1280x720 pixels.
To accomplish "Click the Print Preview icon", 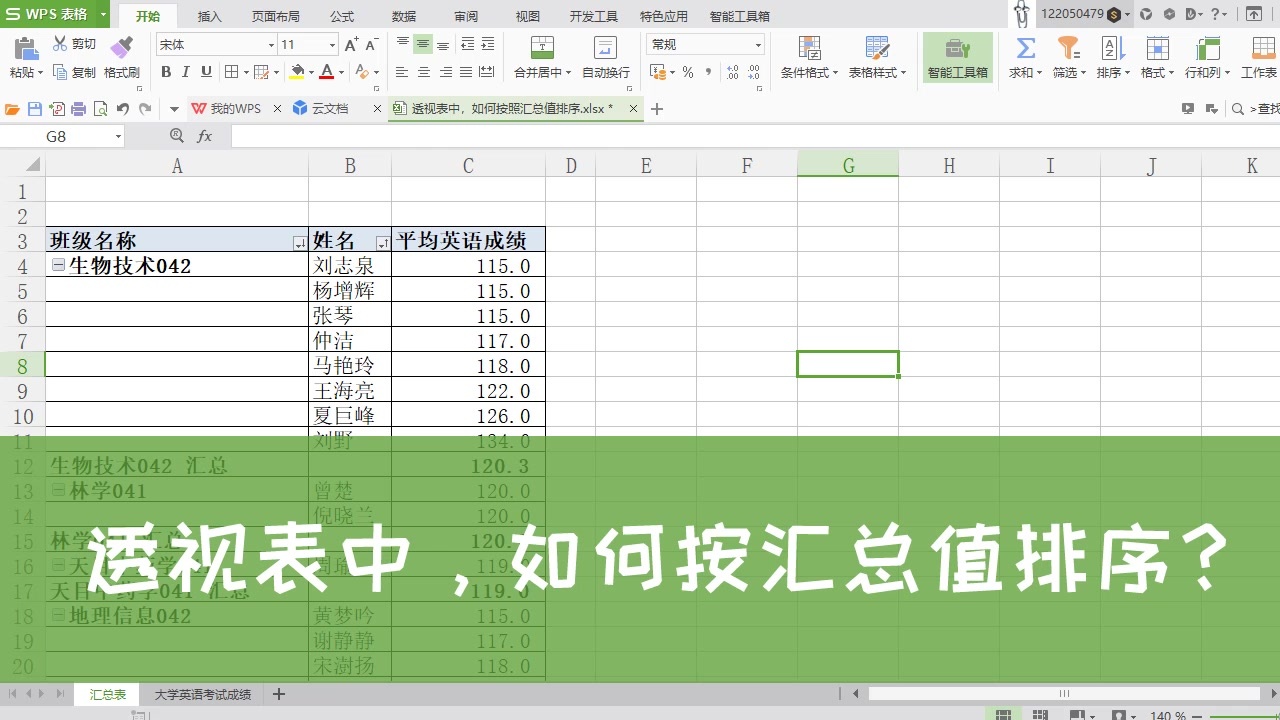I will 101,109.
